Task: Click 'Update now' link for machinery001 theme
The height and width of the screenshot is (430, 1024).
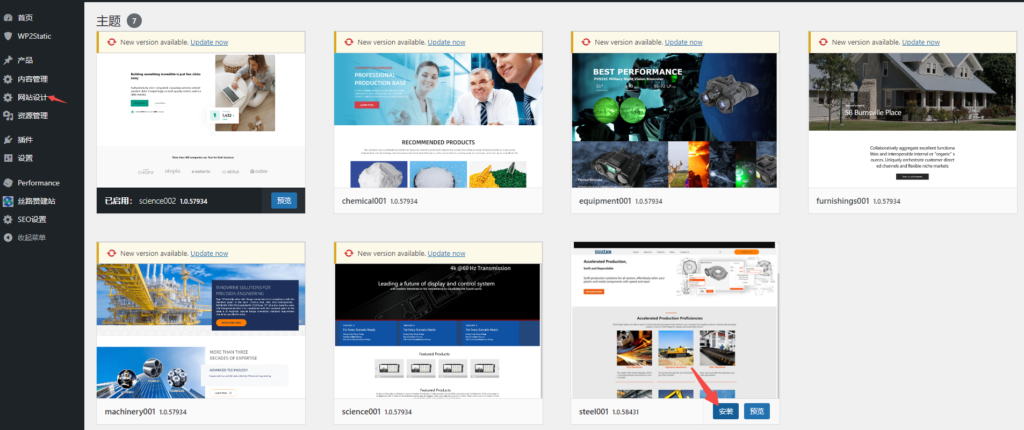Action: pos(209,253)
